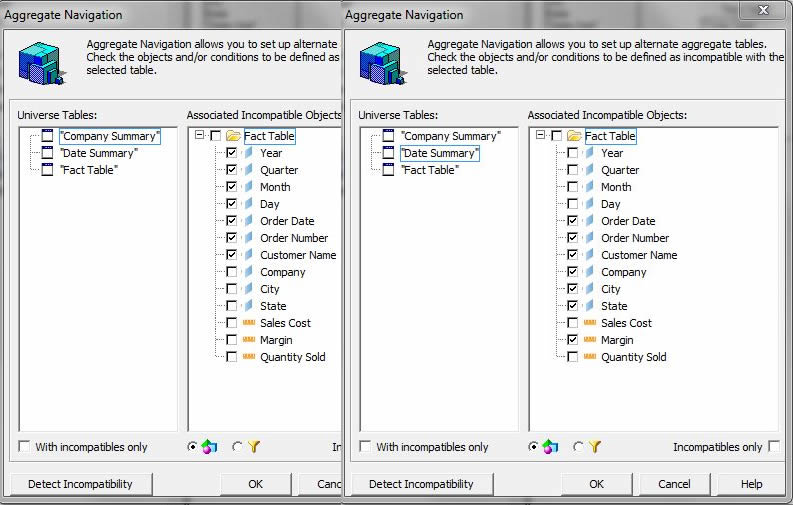Click Fact Table folder icon in left window
The height and width of the screenshot is (505, 793).
point(233,135)
